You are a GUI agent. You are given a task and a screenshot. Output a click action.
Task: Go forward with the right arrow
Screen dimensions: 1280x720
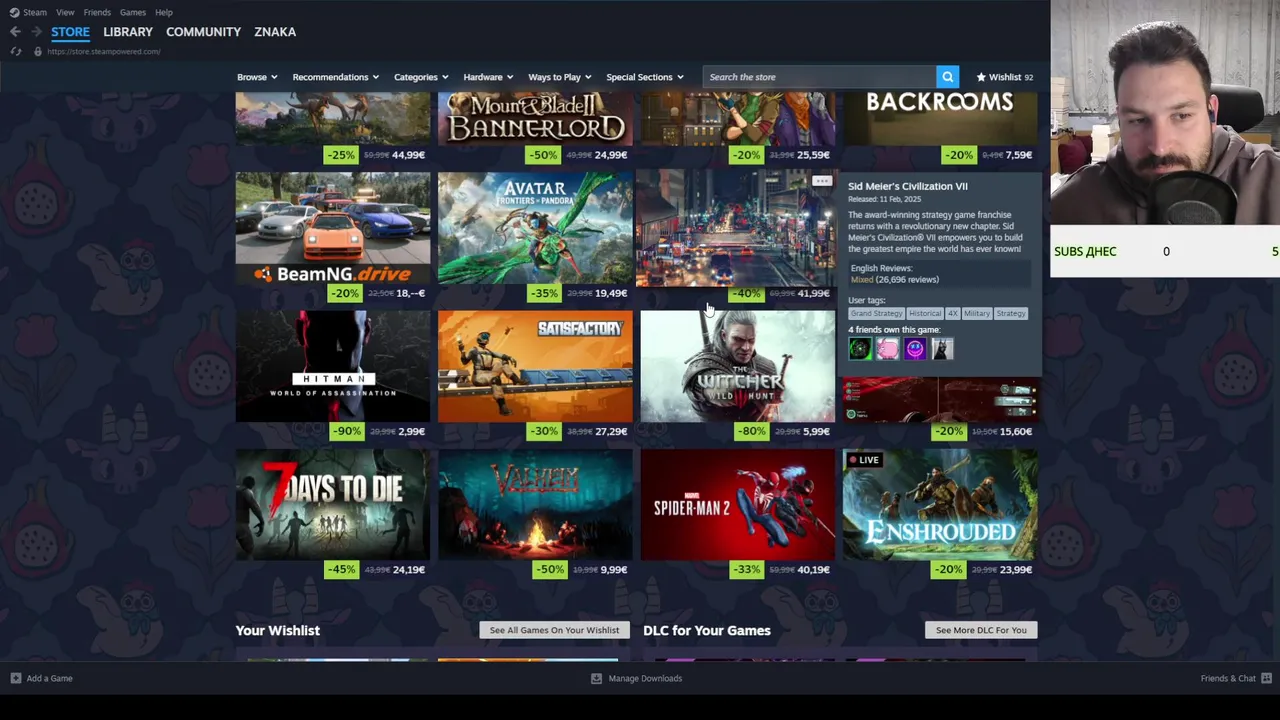(x=36, y=32)
